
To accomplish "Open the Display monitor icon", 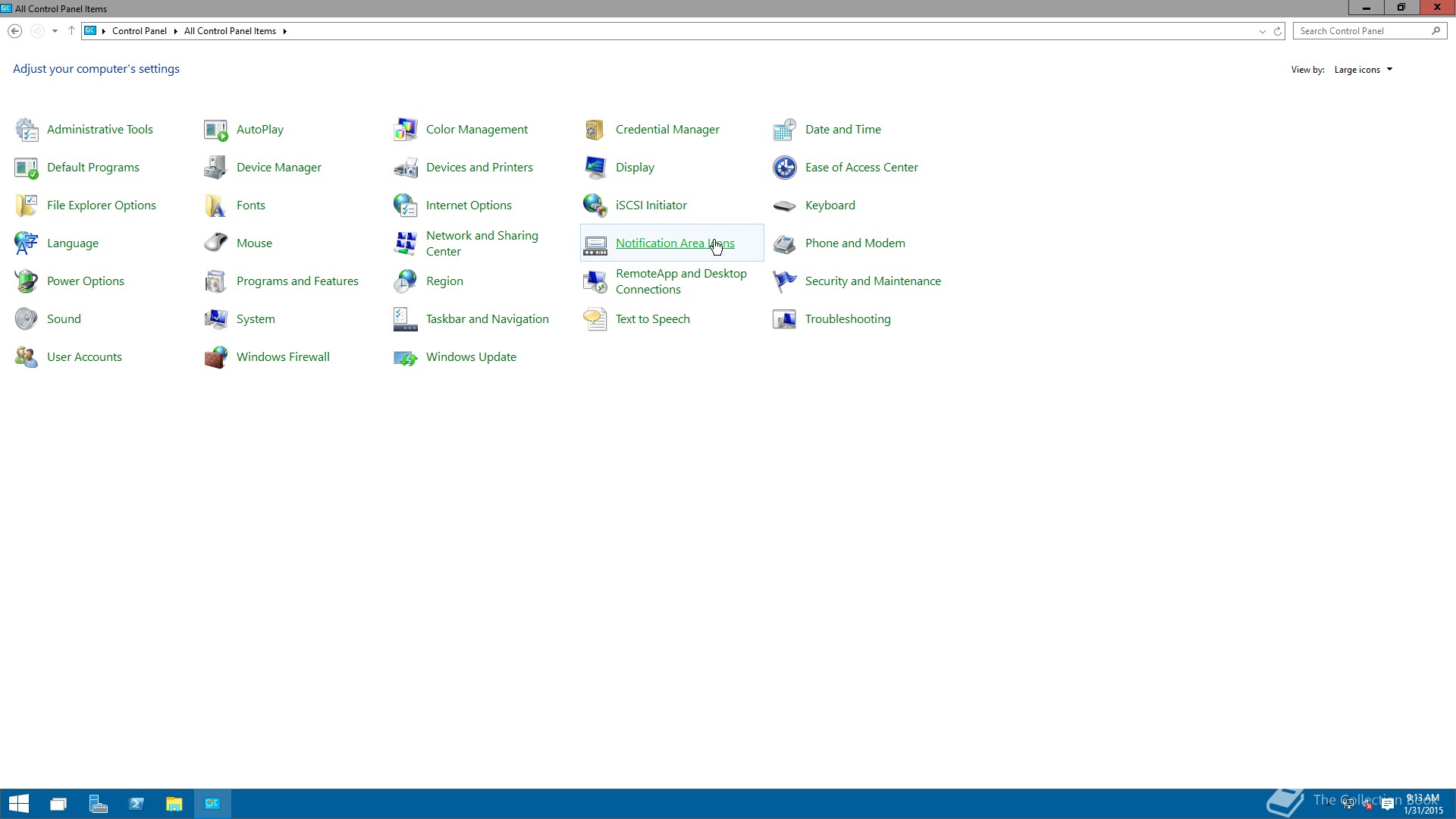I will pos(595,168).
